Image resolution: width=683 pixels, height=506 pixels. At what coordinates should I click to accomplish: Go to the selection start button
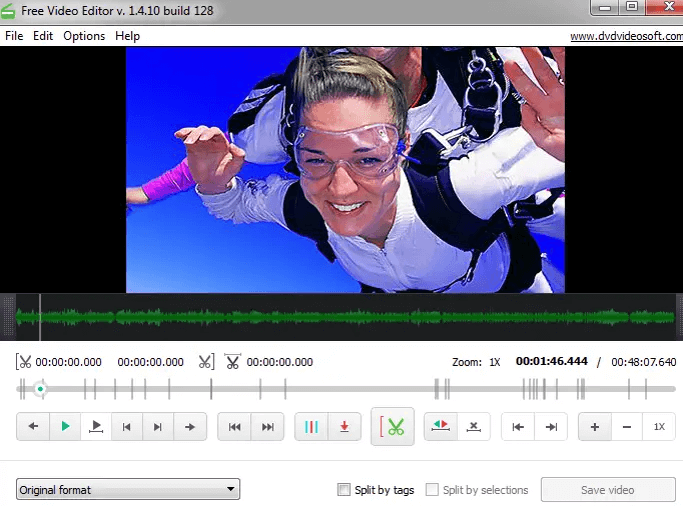(518, 426)
